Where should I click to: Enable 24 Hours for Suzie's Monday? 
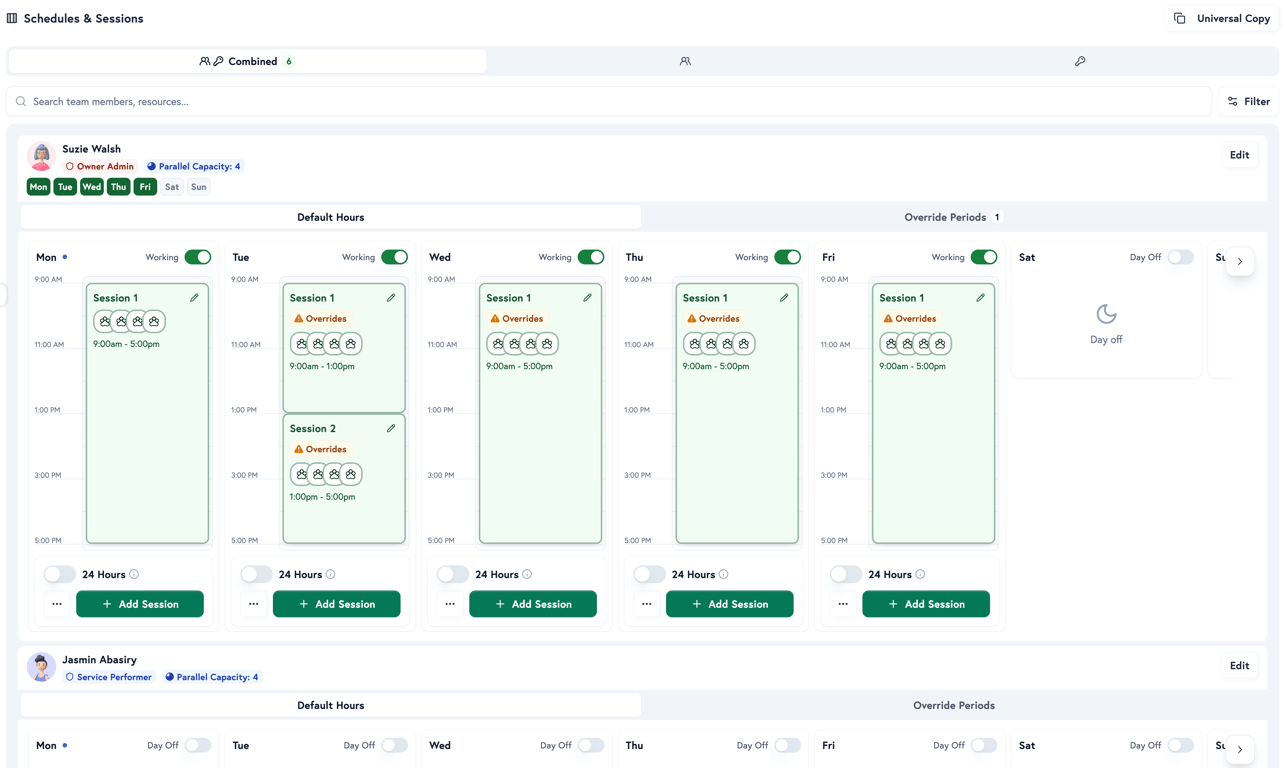click(59, 574)
